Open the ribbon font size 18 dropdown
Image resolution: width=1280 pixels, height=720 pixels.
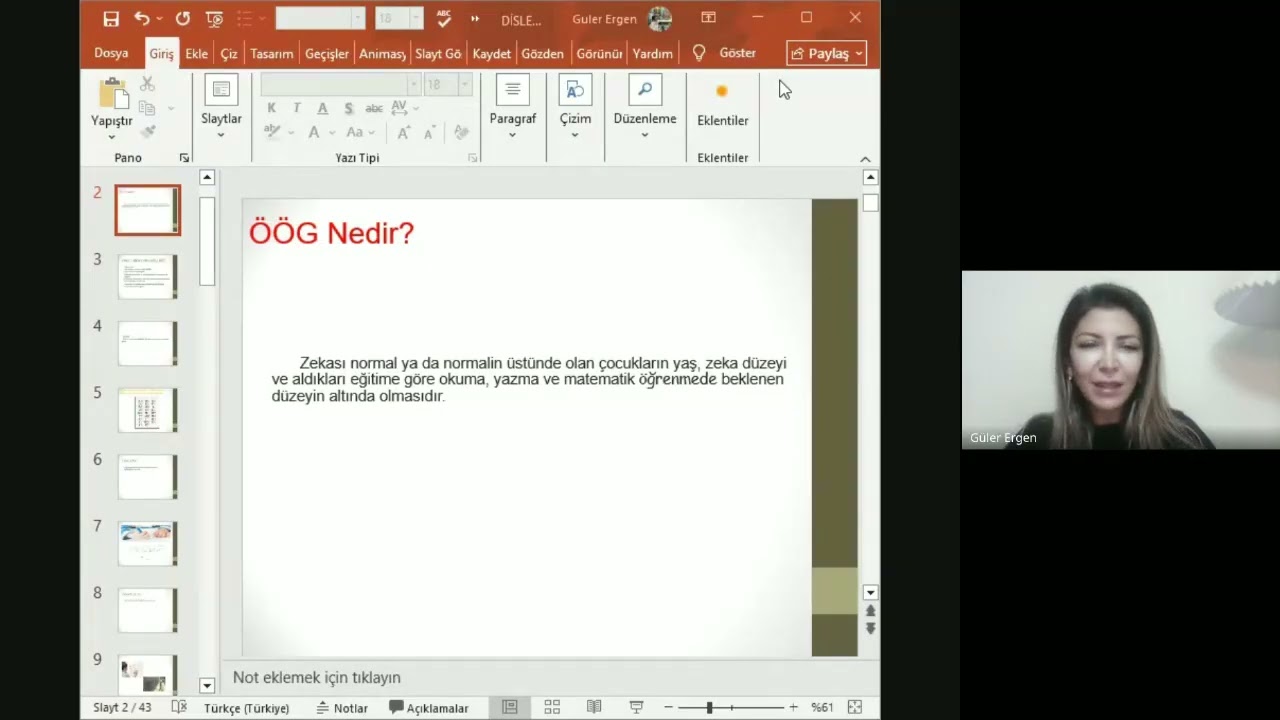[x=464, y=85]
